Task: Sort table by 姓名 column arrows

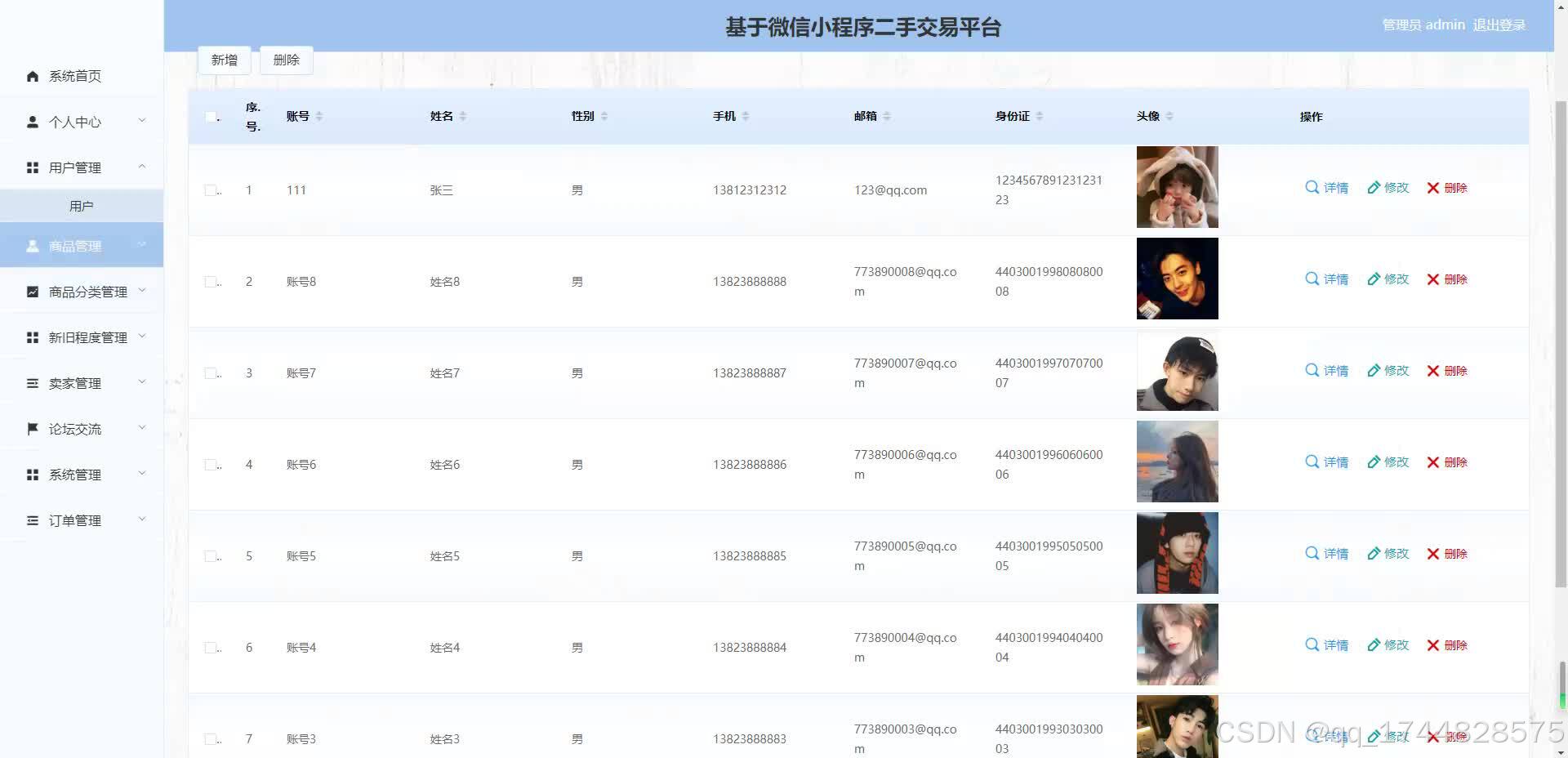Action: point(463,116)
